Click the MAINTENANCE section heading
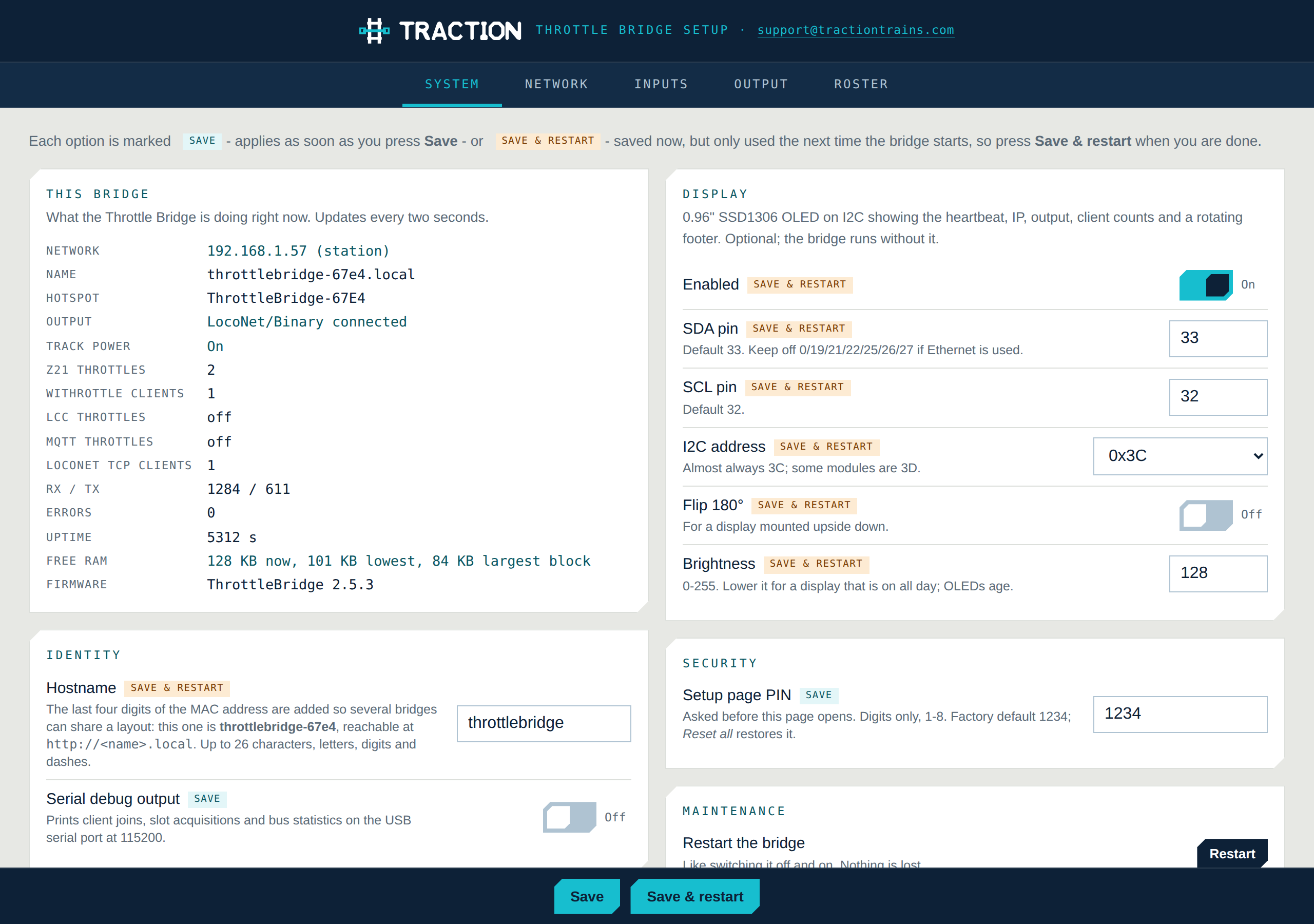The height and width of the screenshot is (924, 1314). 733,811
